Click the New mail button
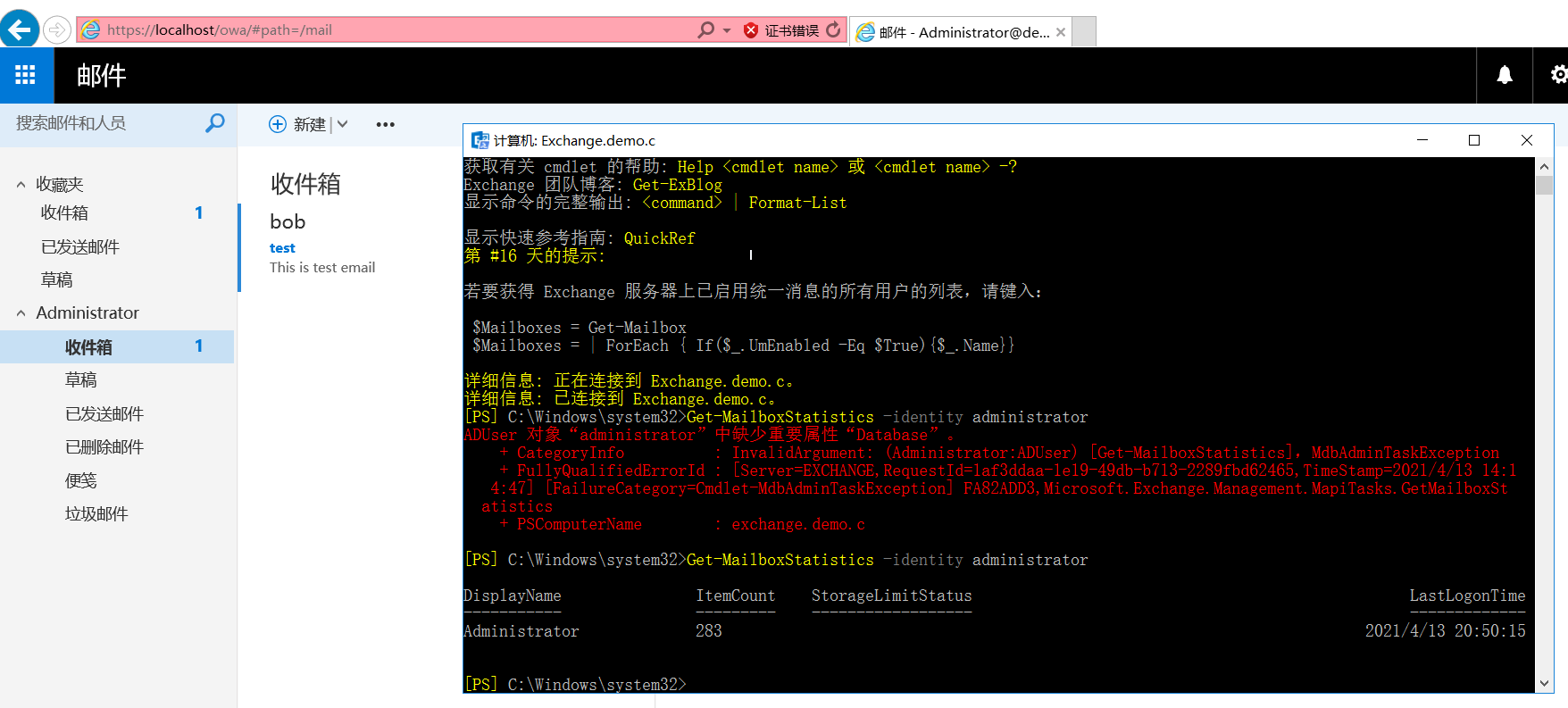The width and height of the screenshot is (1568, 708). pos(298,125)
